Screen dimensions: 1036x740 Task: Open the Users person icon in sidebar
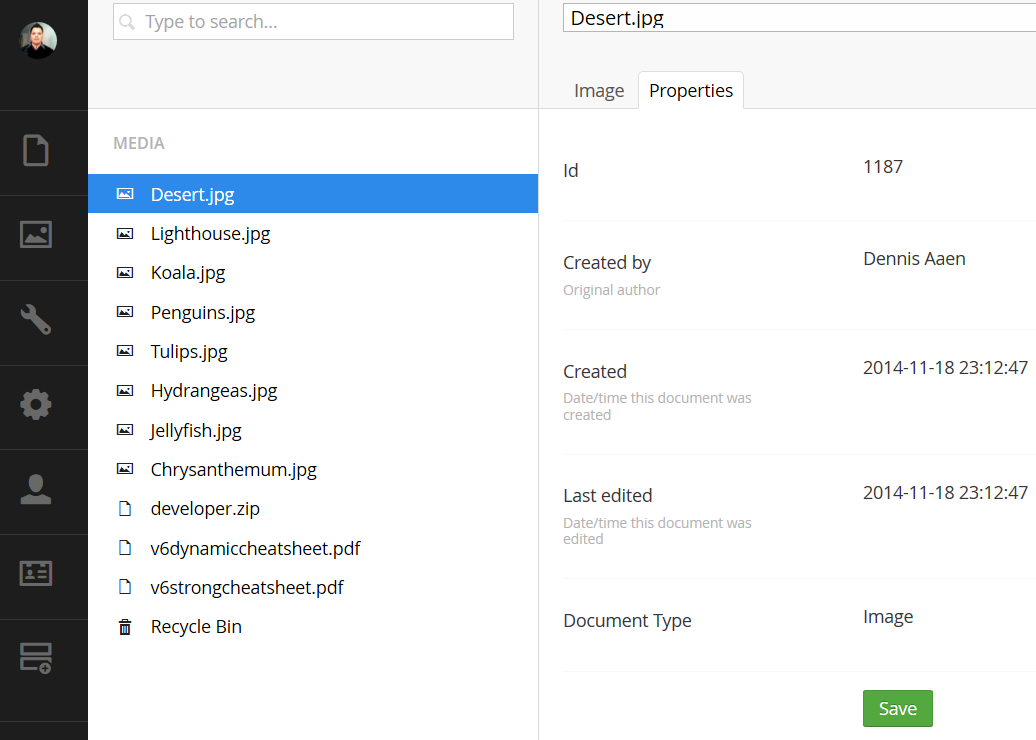point(36,489)
